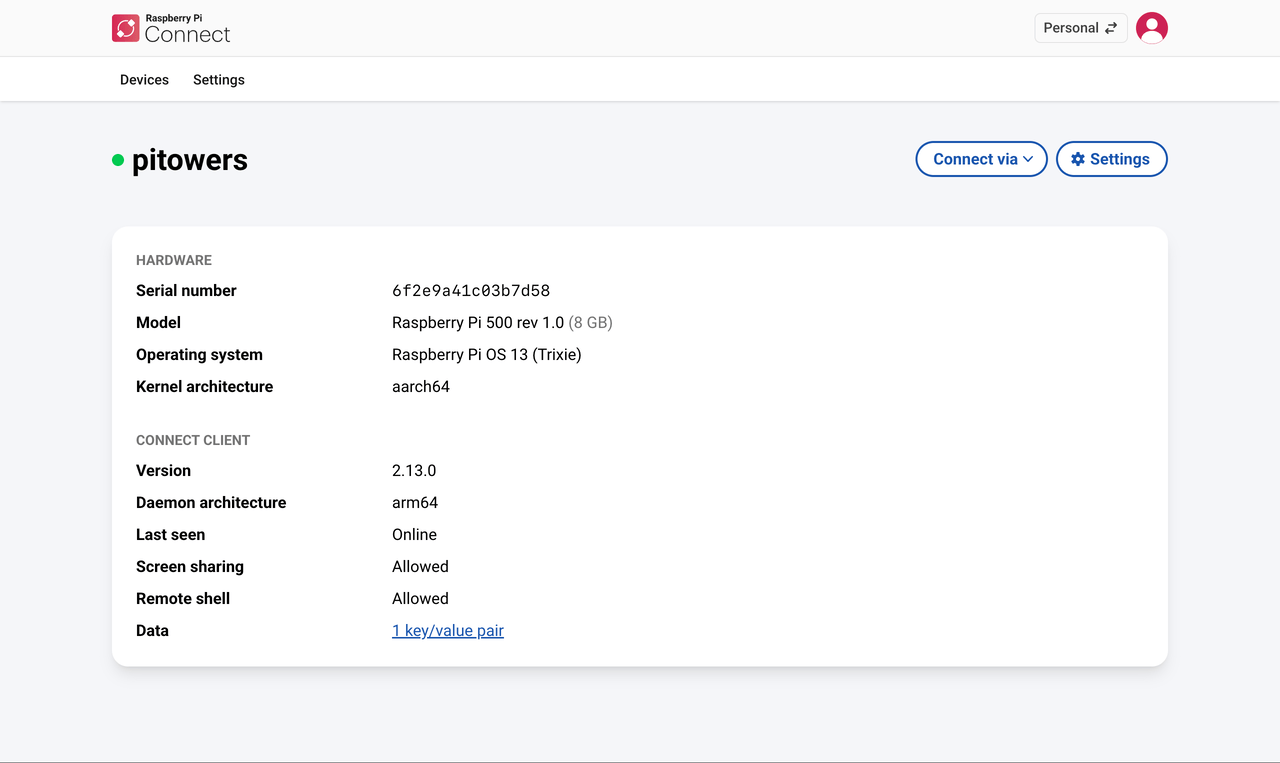Screen dimensions: 1280x763
Task: Open the Settings tab in navigation
Action: pos(219,80)
